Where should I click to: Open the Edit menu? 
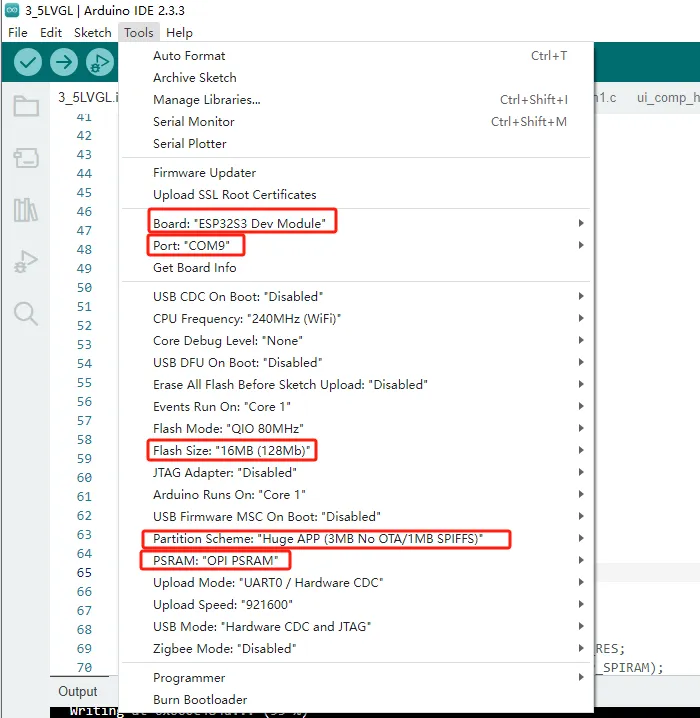(51, 33)
